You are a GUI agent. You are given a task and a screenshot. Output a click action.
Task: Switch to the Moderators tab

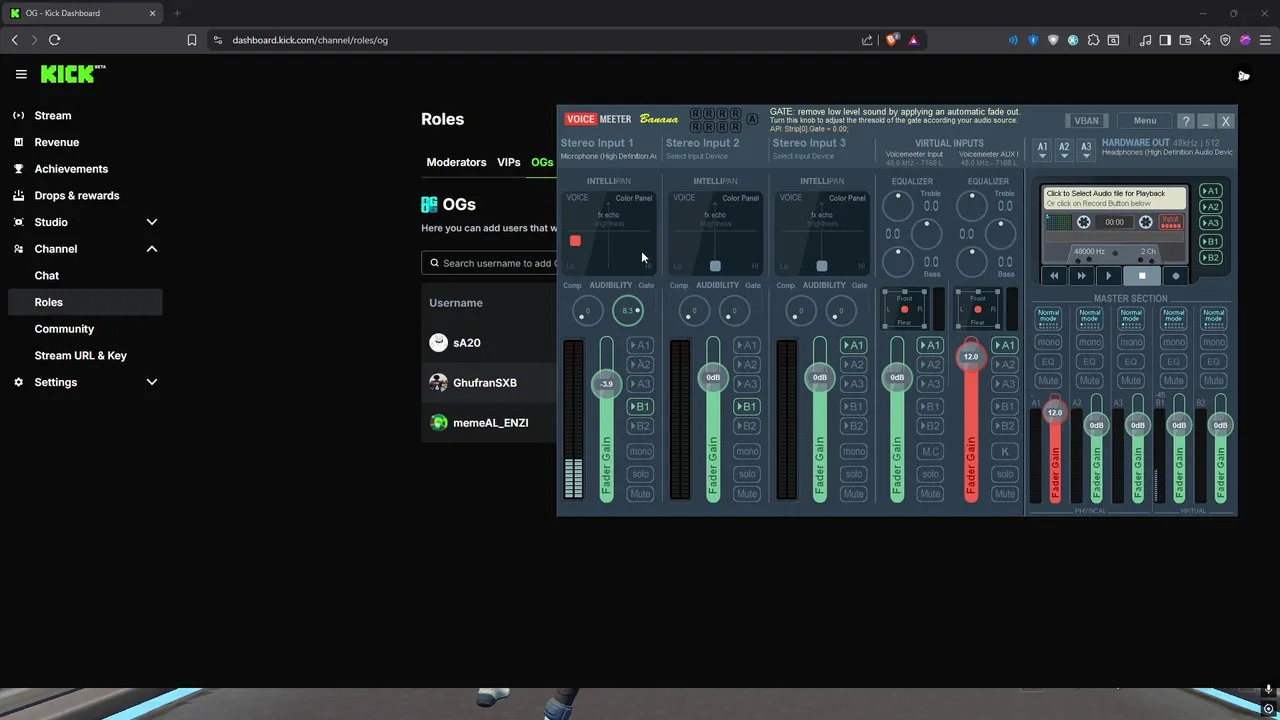click(x=456, y=162)
